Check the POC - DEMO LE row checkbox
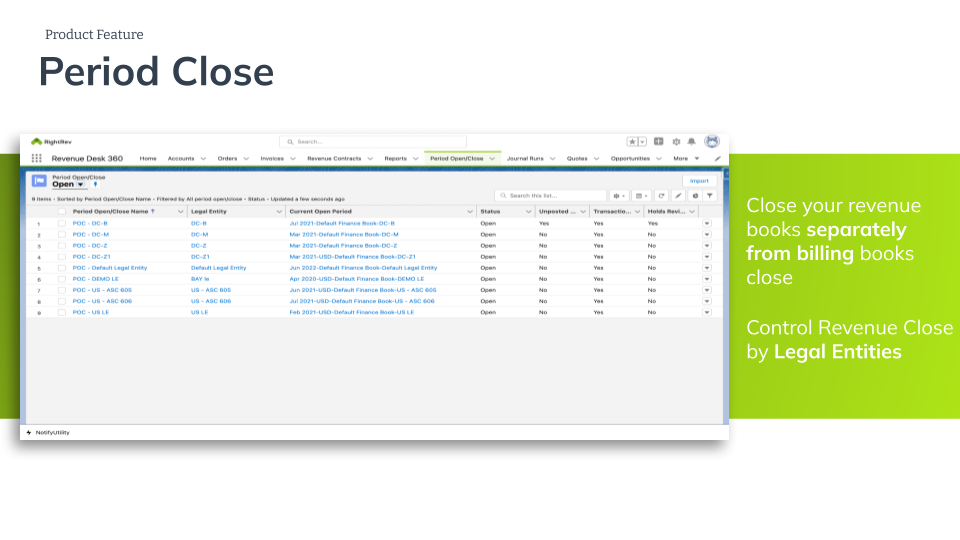 [62, 279]
